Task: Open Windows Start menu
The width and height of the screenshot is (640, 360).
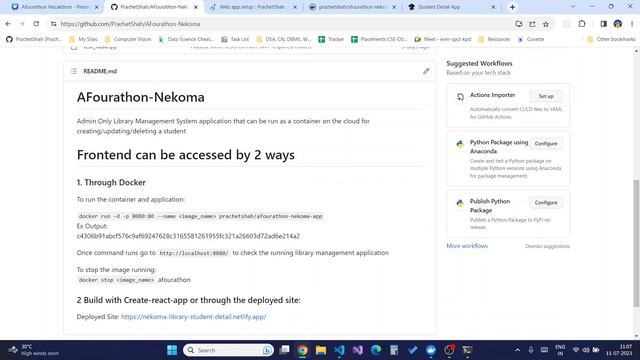Action: coord(172,350)
